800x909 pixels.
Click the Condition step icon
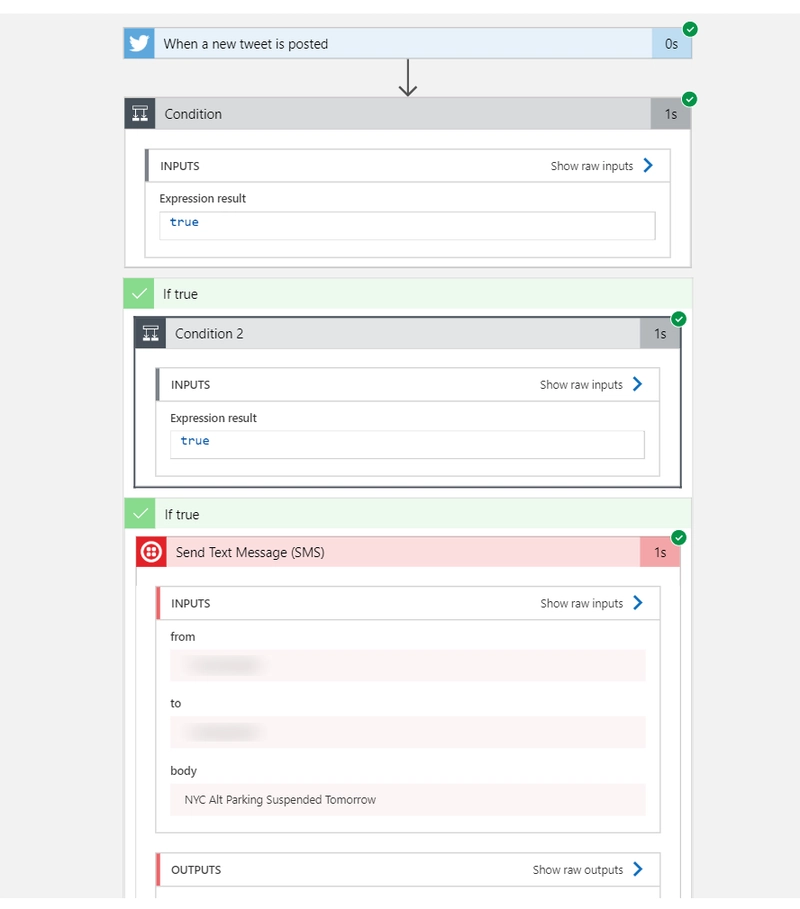click(x=140, y=114)
